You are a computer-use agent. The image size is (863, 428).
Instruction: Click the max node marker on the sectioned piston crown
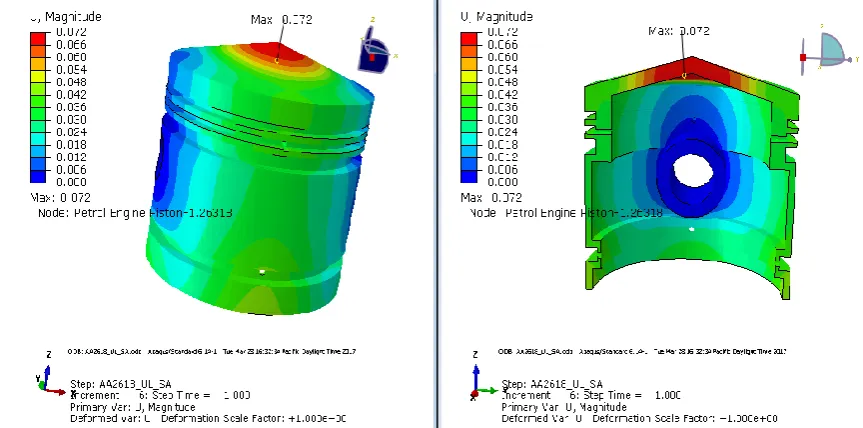(x=685, y=75)
